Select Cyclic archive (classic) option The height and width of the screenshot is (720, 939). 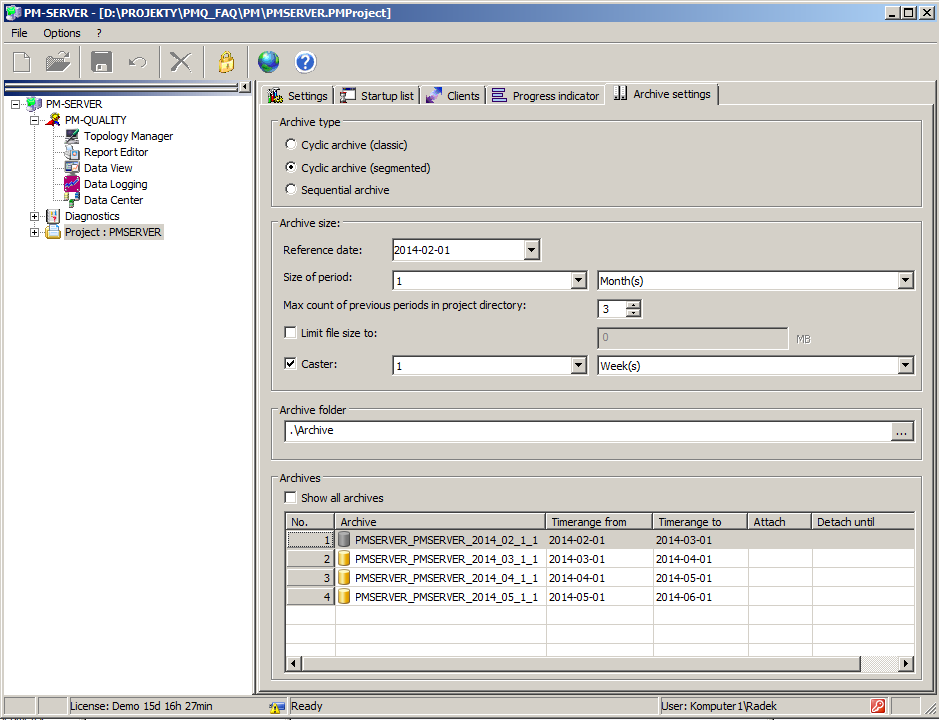click(x=291, y=144)
